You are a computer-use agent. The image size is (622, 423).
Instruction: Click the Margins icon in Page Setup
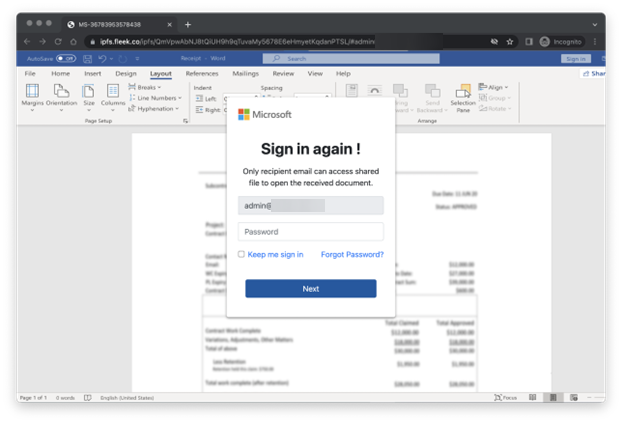tap(32, 92)
